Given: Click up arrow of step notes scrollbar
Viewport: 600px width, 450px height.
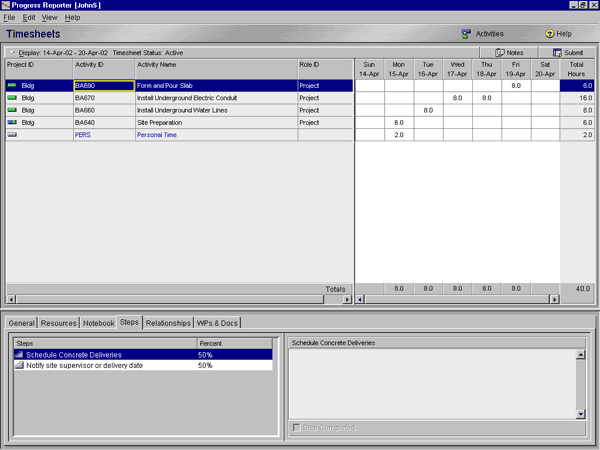Looking at the screenshot, I should (x=580, y=354).
